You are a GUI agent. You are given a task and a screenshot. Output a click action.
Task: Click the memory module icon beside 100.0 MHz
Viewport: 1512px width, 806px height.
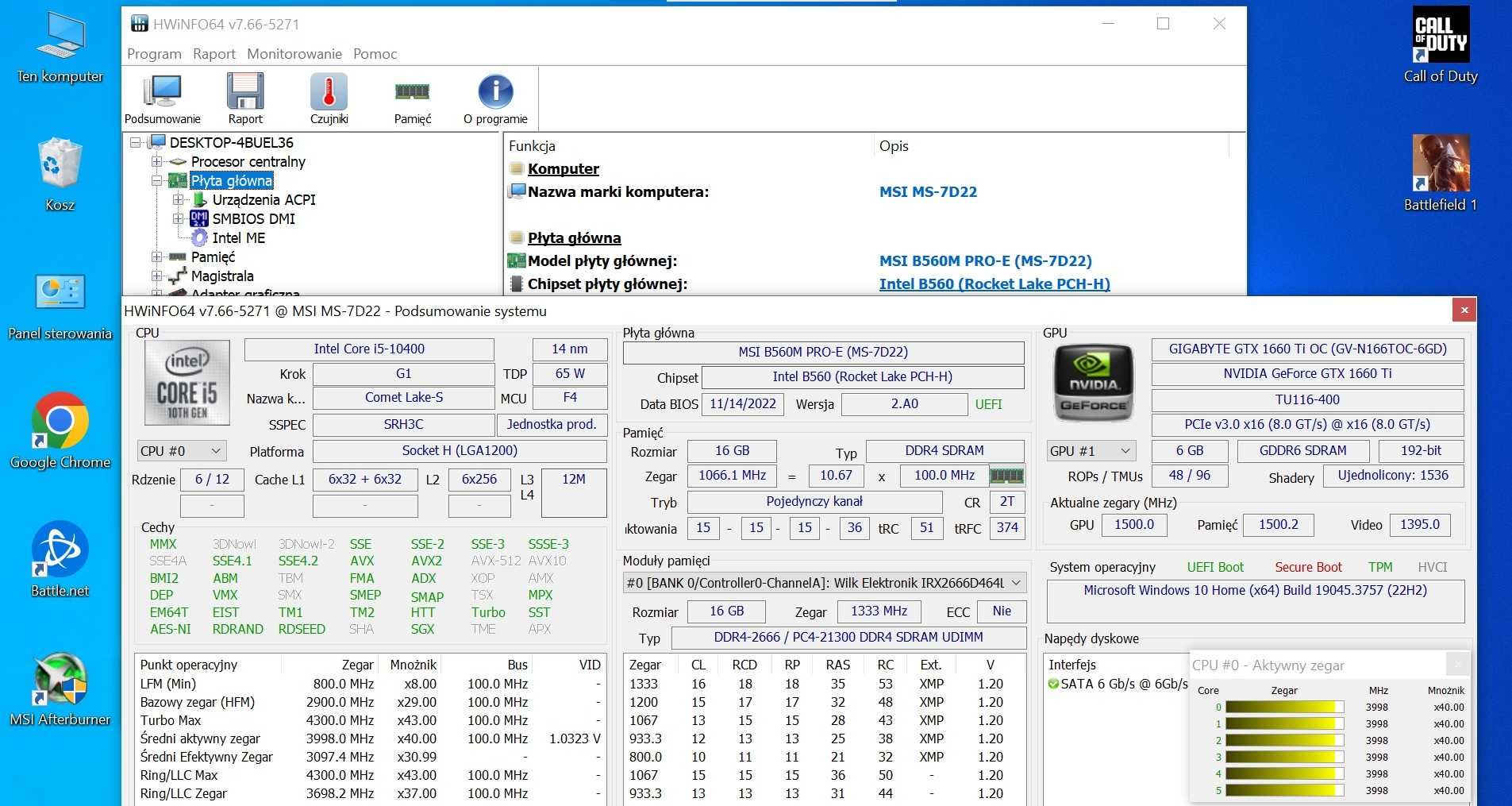1006,476
